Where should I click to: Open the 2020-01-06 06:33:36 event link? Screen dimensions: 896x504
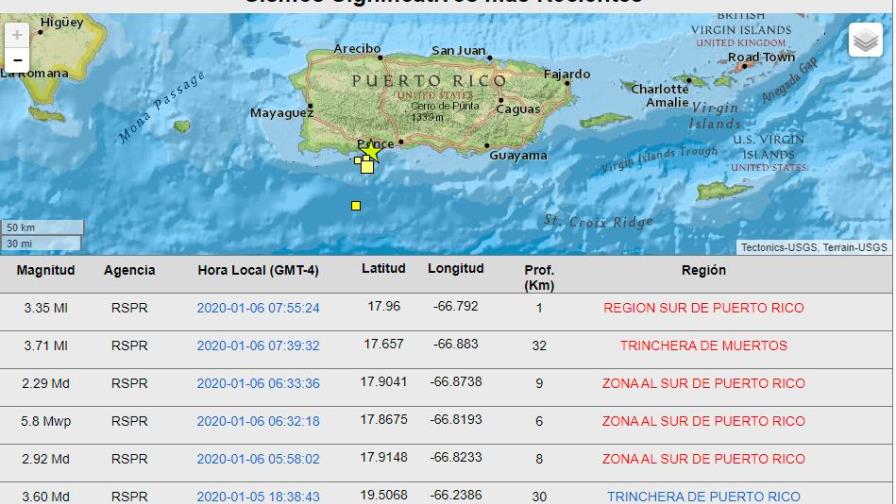[x=258, y=383]
